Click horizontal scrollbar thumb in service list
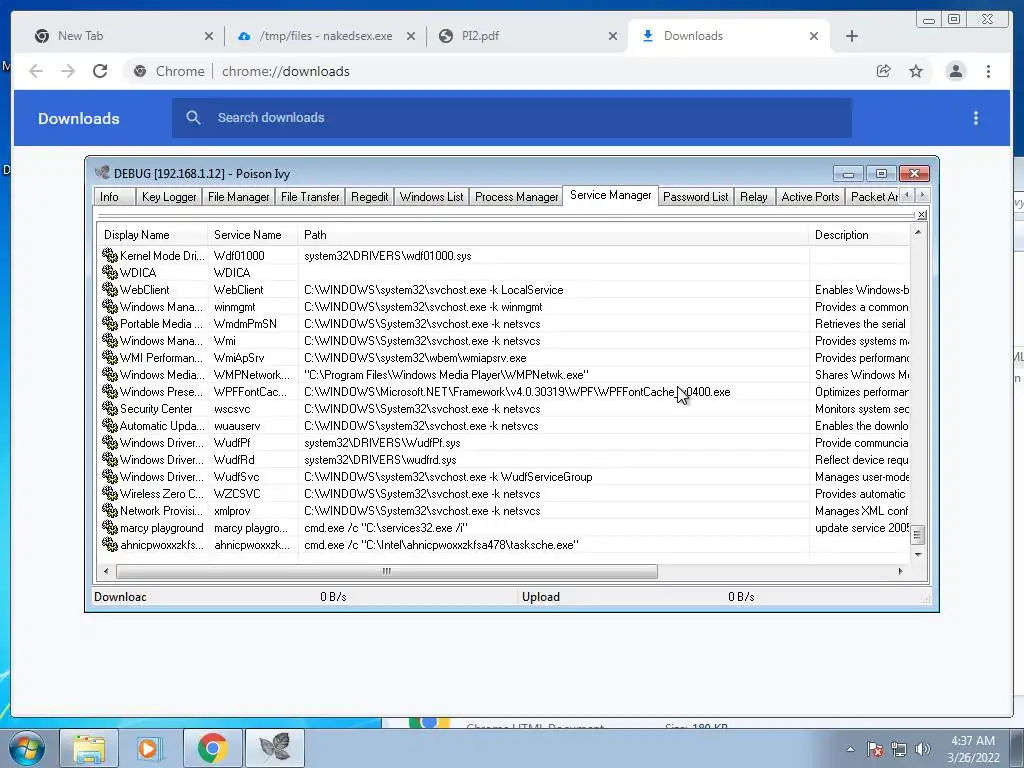1024x768 pixels. point(387,571)
